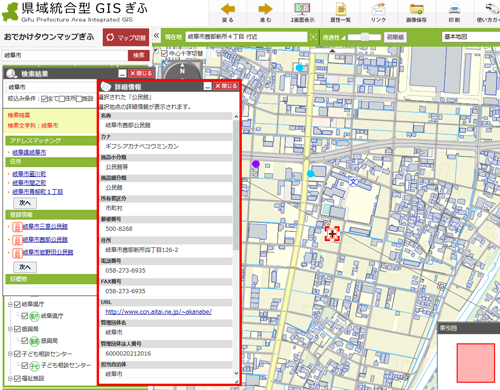Close the 詳細情報 panel with 閉じる
500x390 pixels.
coord(226,86)
